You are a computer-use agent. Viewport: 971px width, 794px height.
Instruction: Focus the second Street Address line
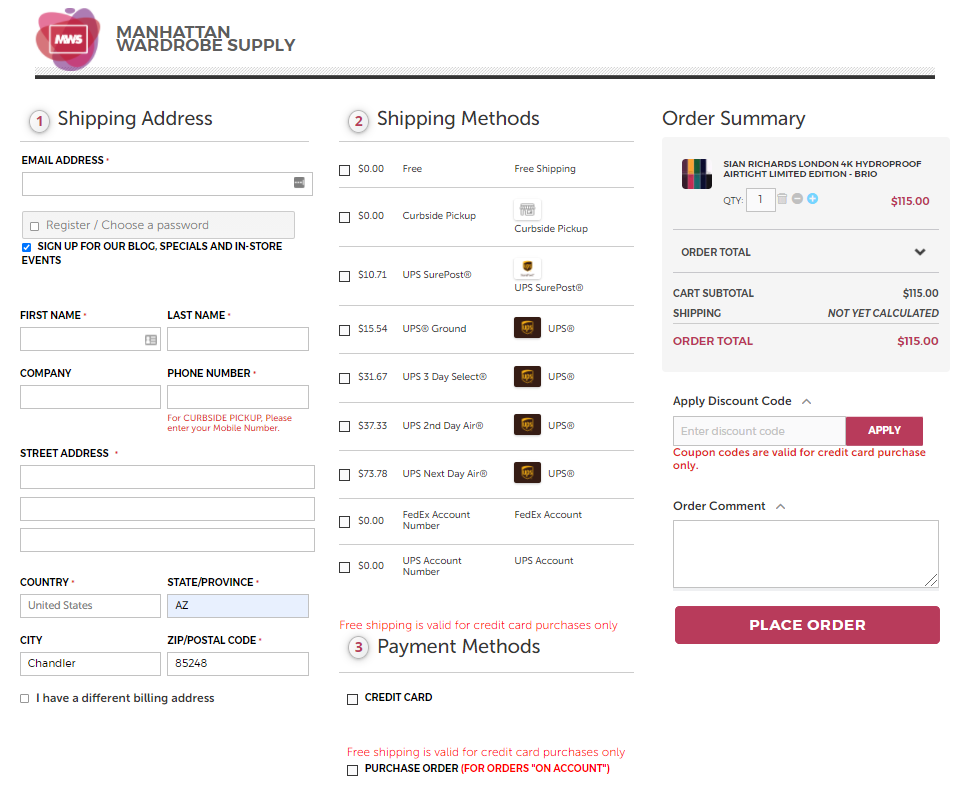(x=167, y=509)
